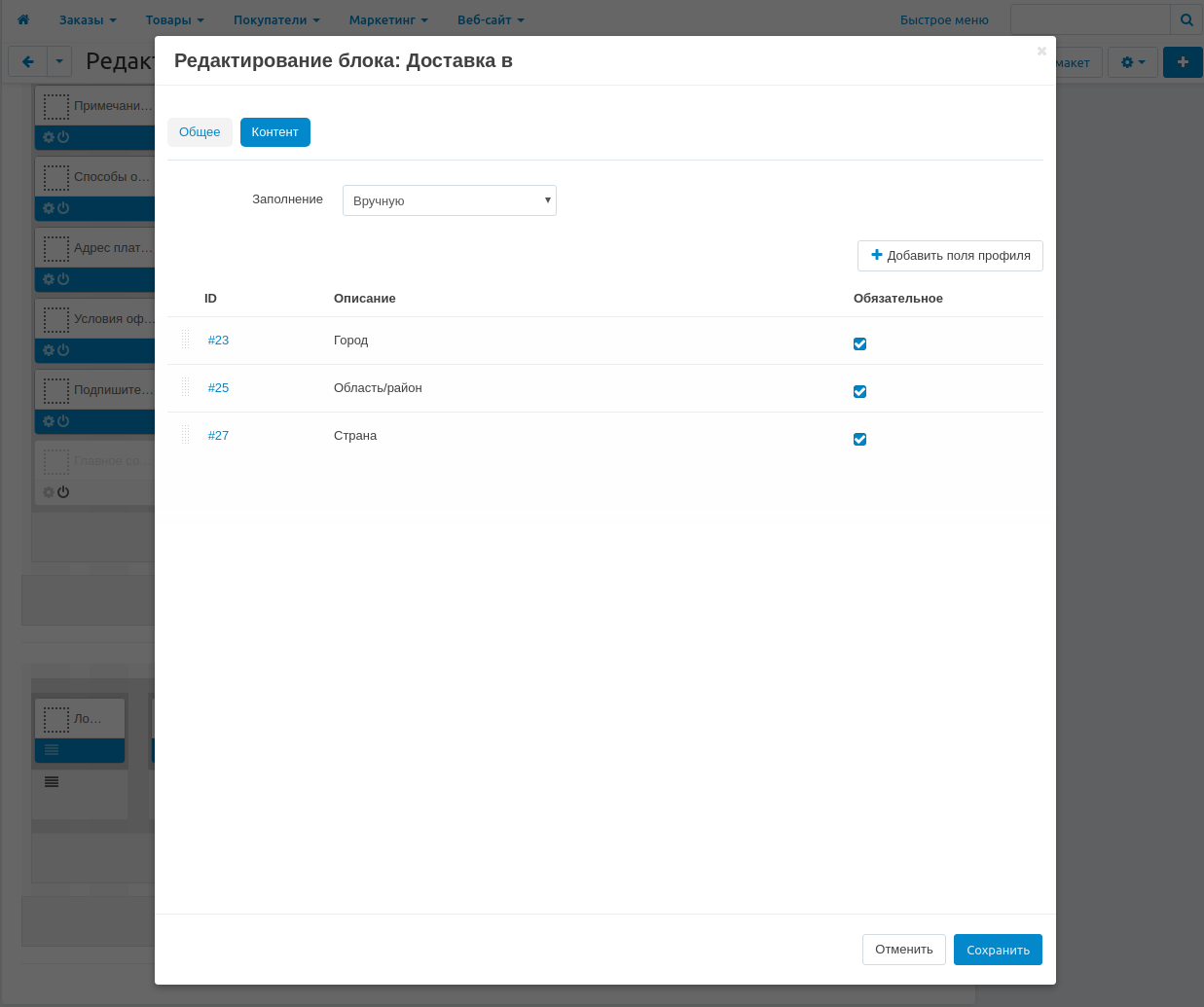Open the gear settings button in header

pos(1133,62)
